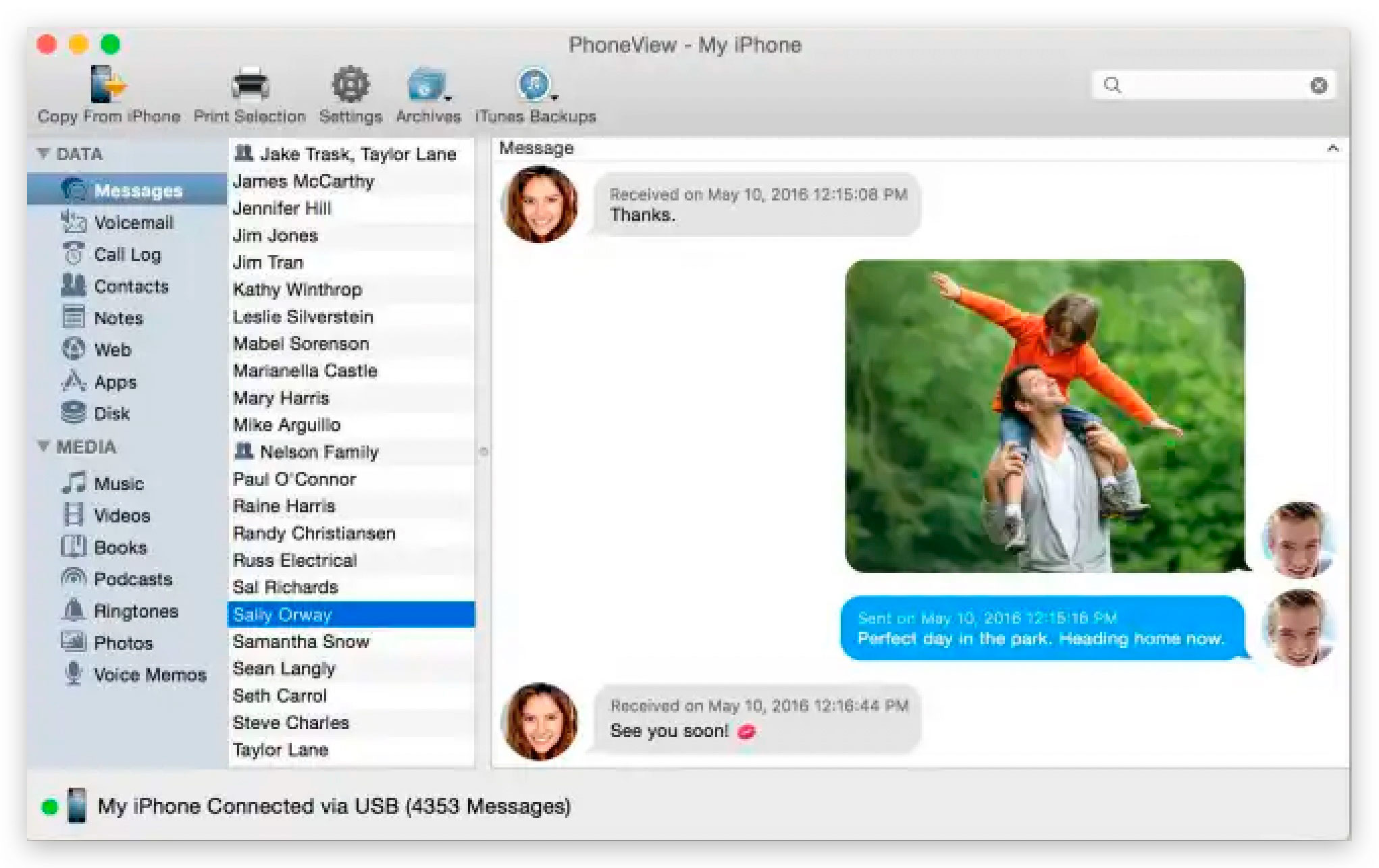
Task: Click the "See you soon!" message bubble
Action: 756,718
